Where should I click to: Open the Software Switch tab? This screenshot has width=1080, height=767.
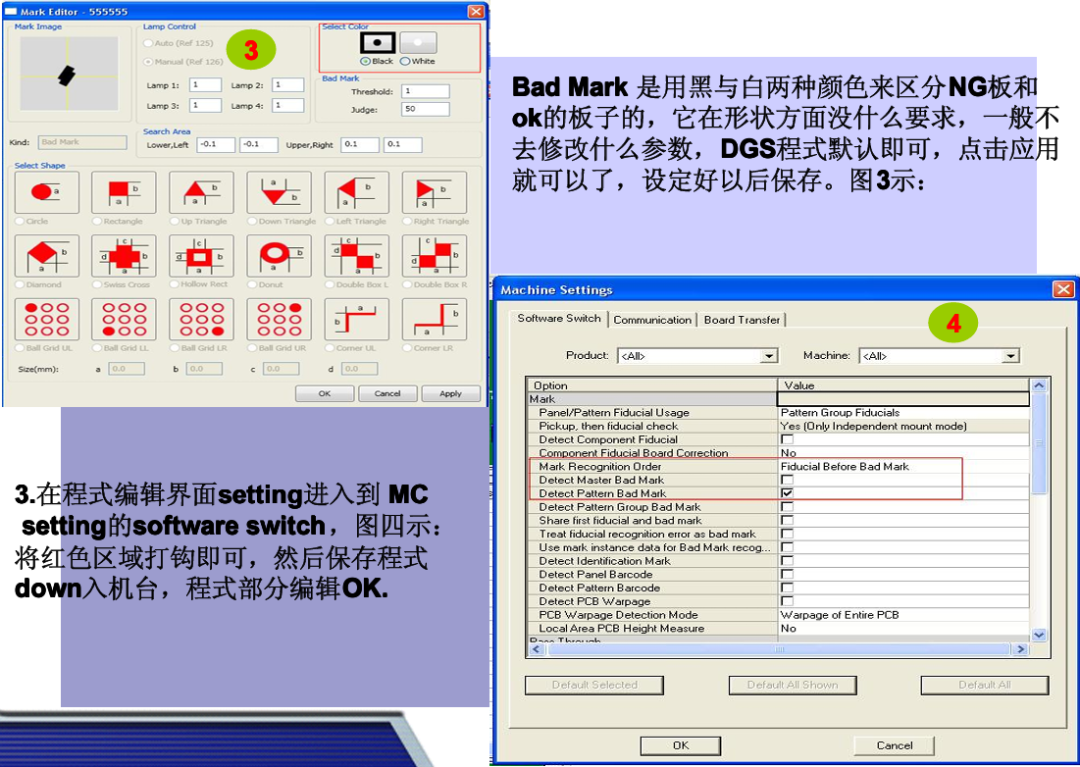pyautogui.click(x=559, y=318)
